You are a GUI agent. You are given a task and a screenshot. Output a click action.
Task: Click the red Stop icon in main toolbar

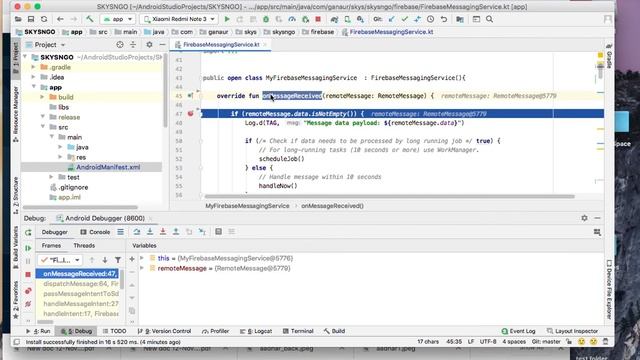pyautogui.click(x=318, y=19)
